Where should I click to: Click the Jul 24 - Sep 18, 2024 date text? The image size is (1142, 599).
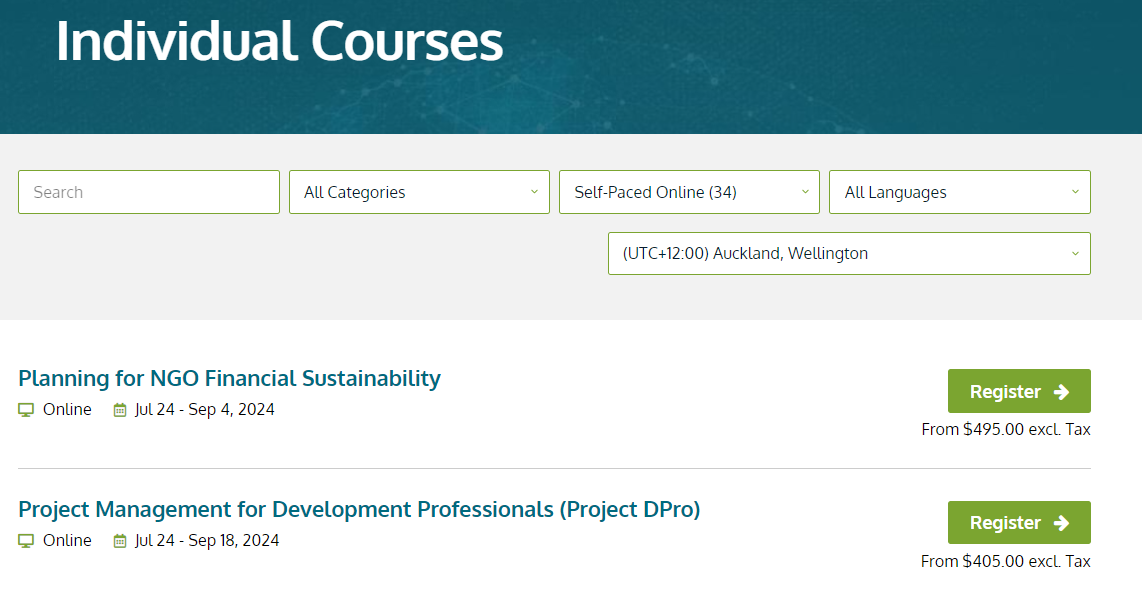coord(207,541)
